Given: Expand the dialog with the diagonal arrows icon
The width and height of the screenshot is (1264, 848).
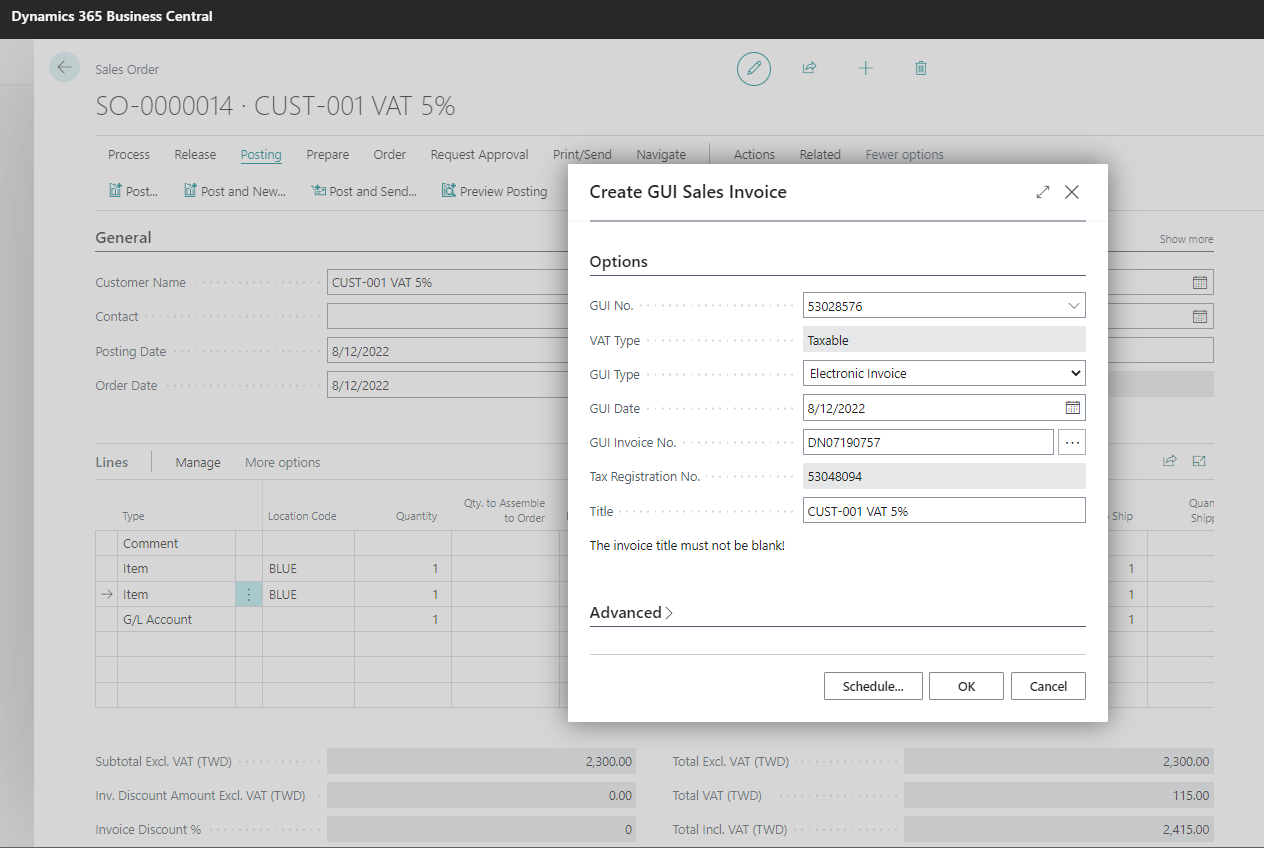Looking at the screenshot, I should click(1043, 192).
